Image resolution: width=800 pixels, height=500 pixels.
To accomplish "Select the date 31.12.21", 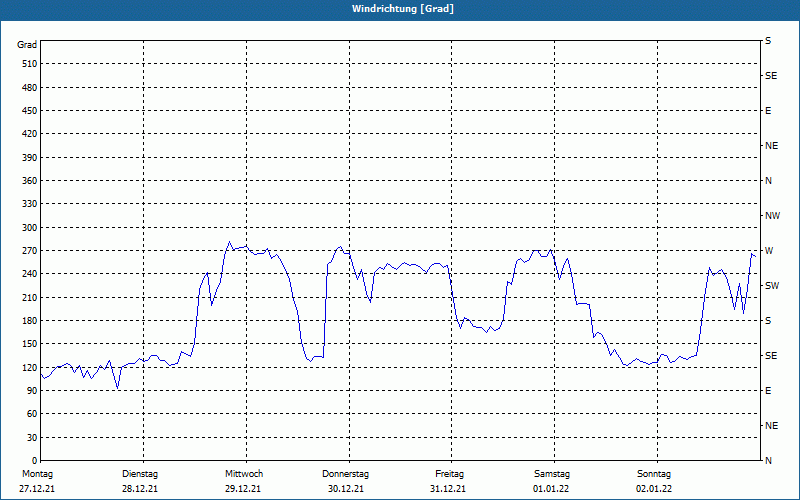I will (x=447, y=489).
